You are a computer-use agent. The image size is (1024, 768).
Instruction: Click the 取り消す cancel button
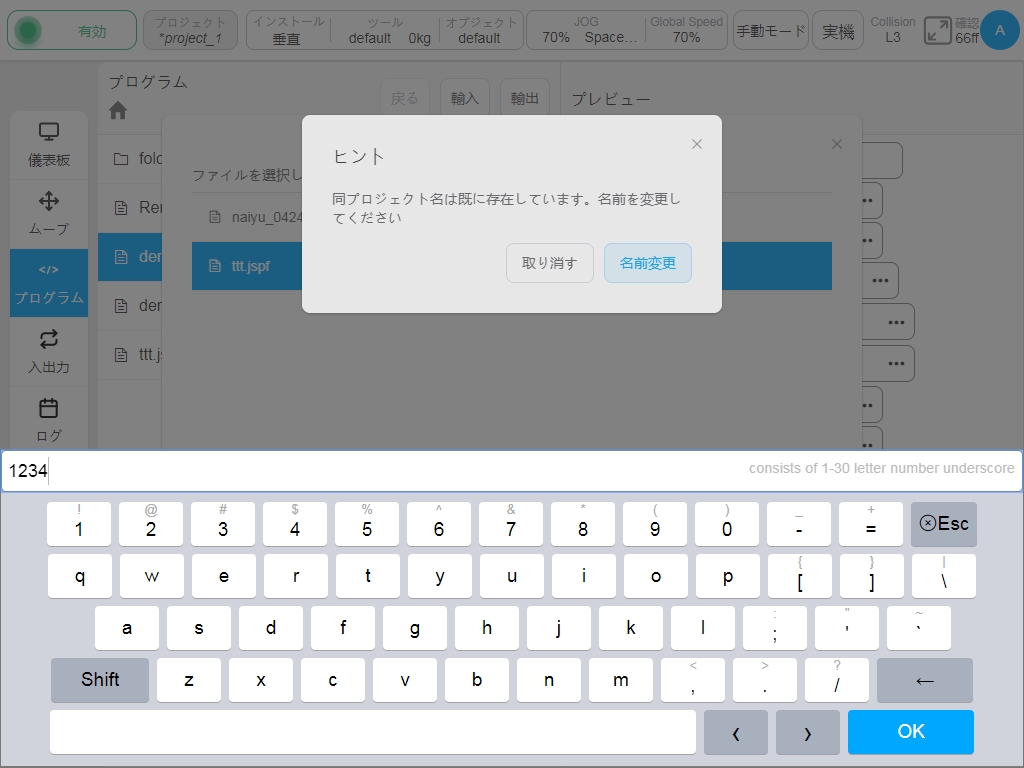(549, 263)
